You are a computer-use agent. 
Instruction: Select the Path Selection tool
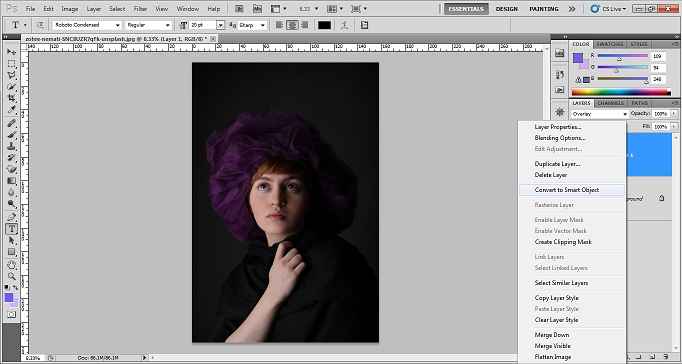pyautogui.click(x=11, y=240)
